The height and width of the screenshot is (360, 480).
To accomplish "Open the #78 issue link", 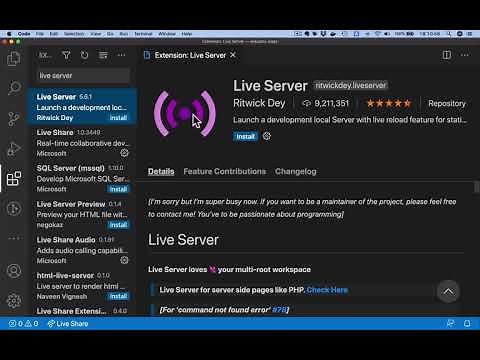I will click(279, 310).
